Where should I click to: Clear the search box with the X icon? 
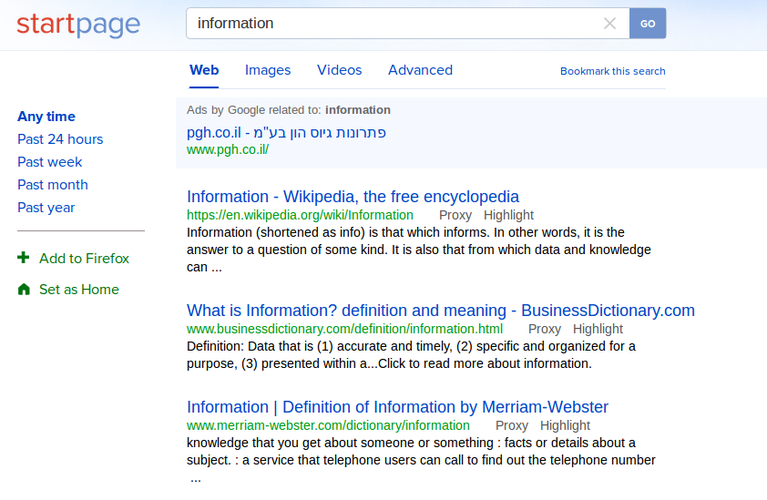(x=609, y=23)
